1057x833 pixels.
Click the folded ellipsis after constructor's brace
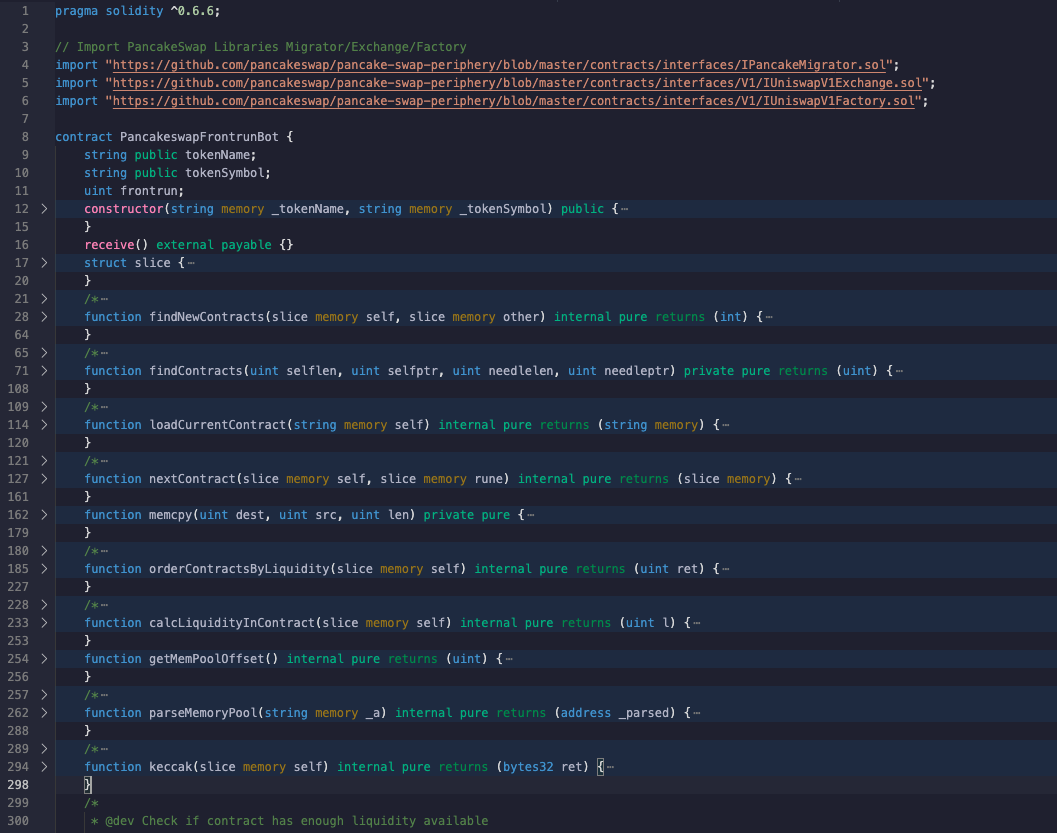(x=624, y=209)
